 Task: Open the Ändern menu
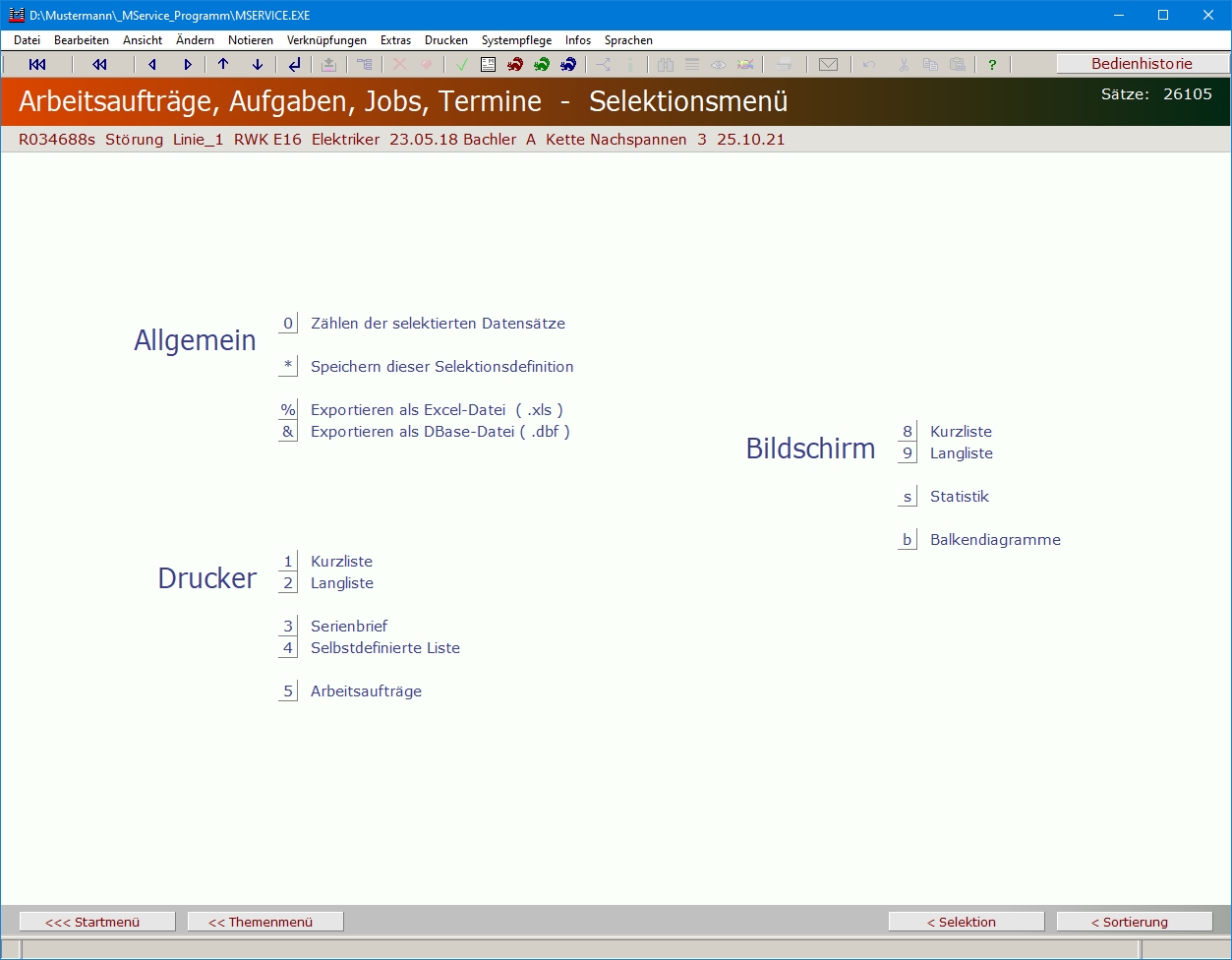tap(195, 40)
